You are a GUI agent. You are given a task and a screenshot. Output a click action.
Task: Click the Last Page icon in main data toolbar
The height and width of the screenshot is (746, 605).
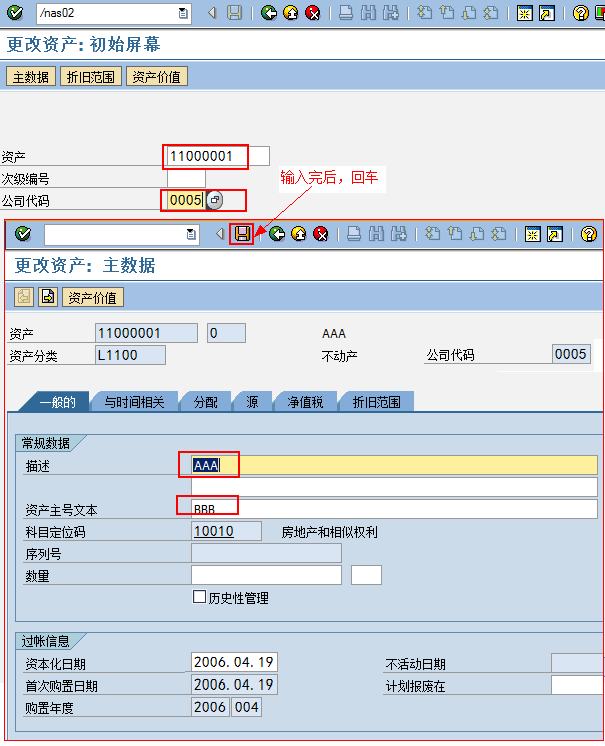(498, 234)
